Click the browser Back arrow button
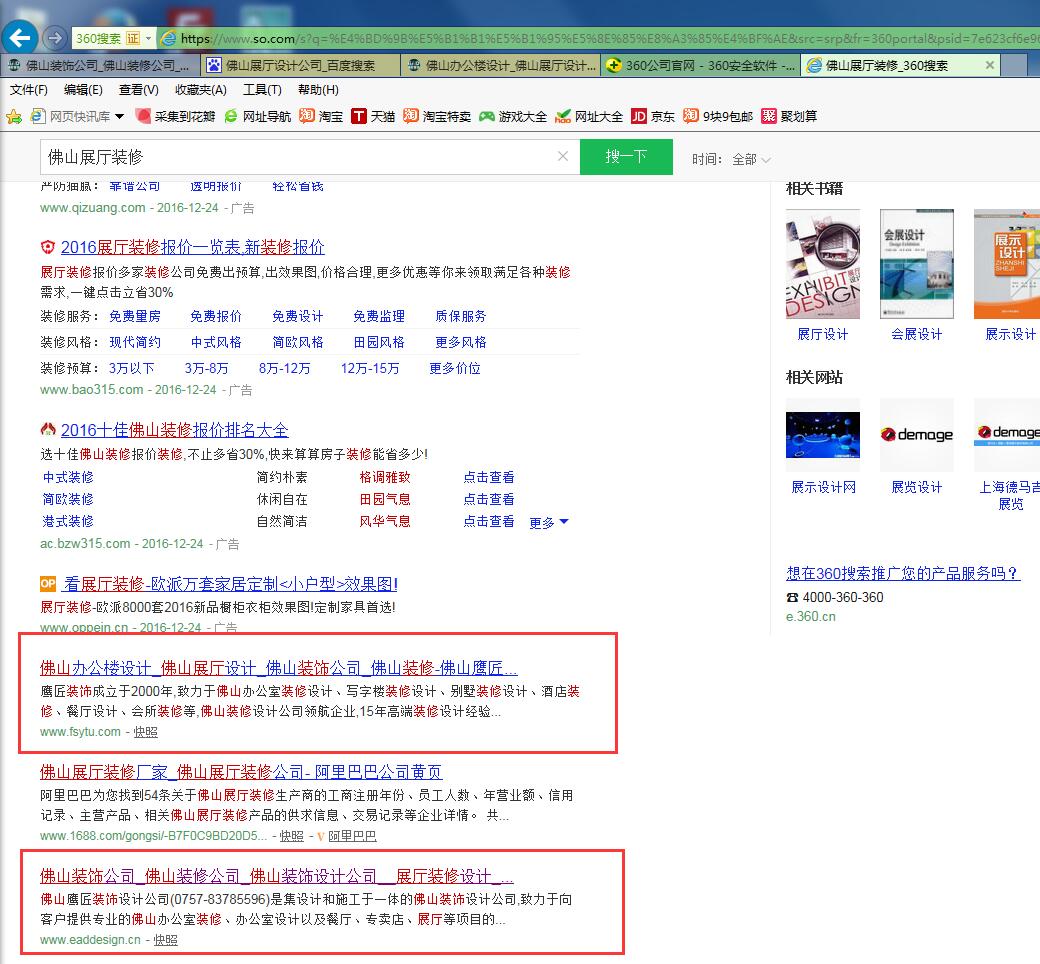The image size is (1040, 964). [19, 38]
